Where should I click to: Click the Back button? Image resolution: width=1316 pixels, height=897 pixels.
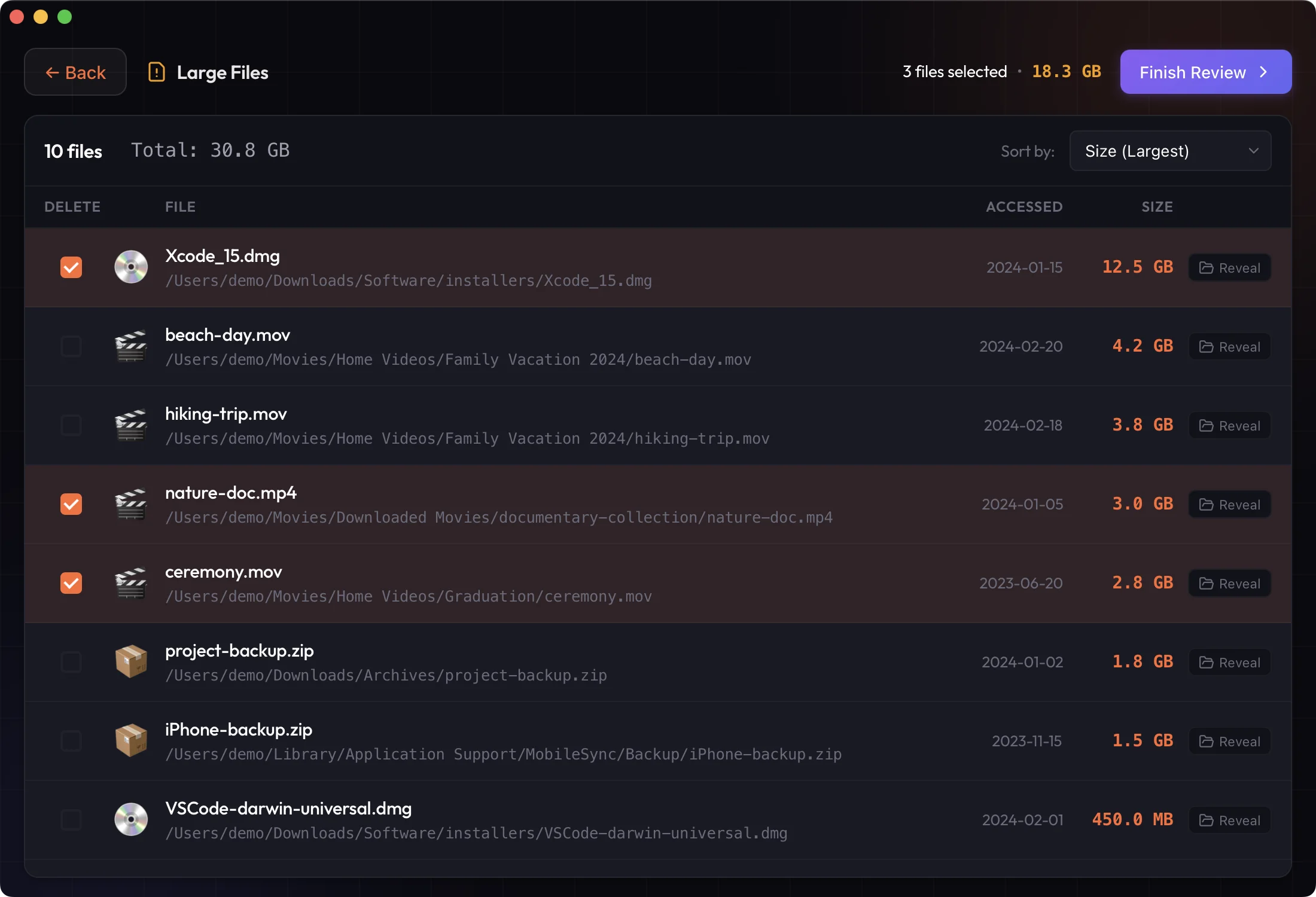75,72
